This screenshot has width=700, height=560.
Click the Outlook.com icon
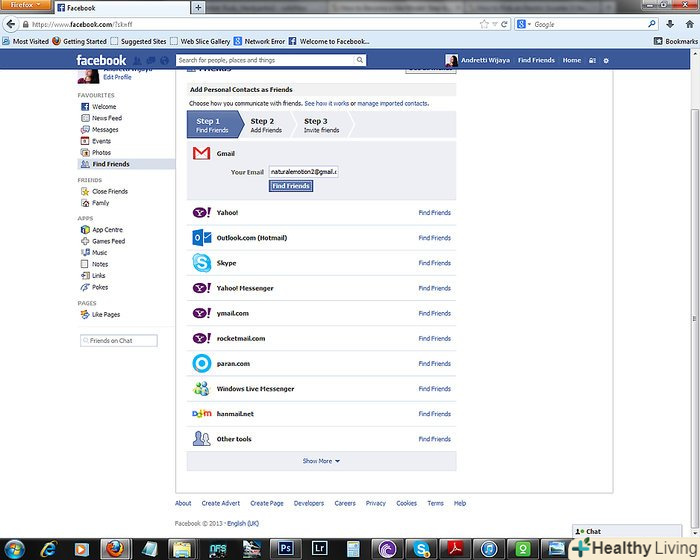(201, 238)
